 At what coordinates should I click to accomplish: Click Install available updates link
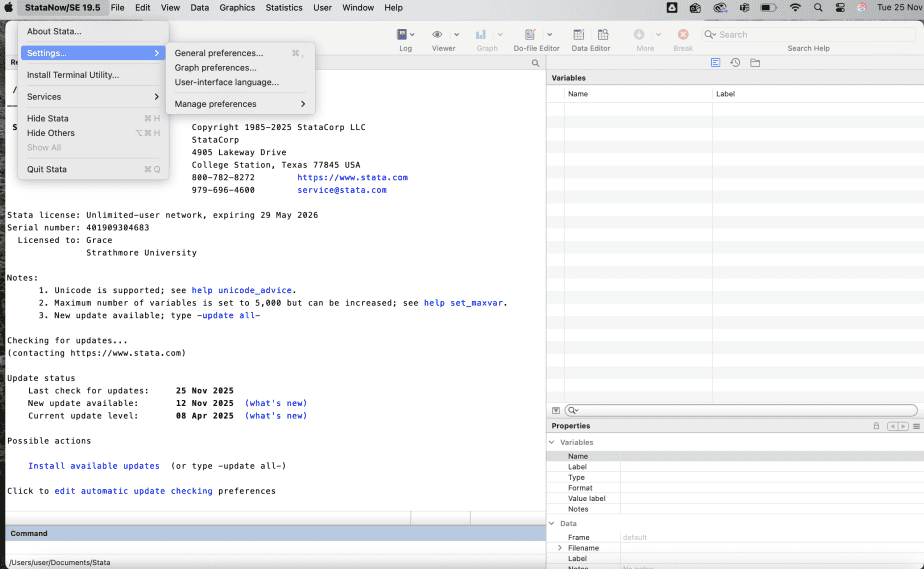pos(94,466)
